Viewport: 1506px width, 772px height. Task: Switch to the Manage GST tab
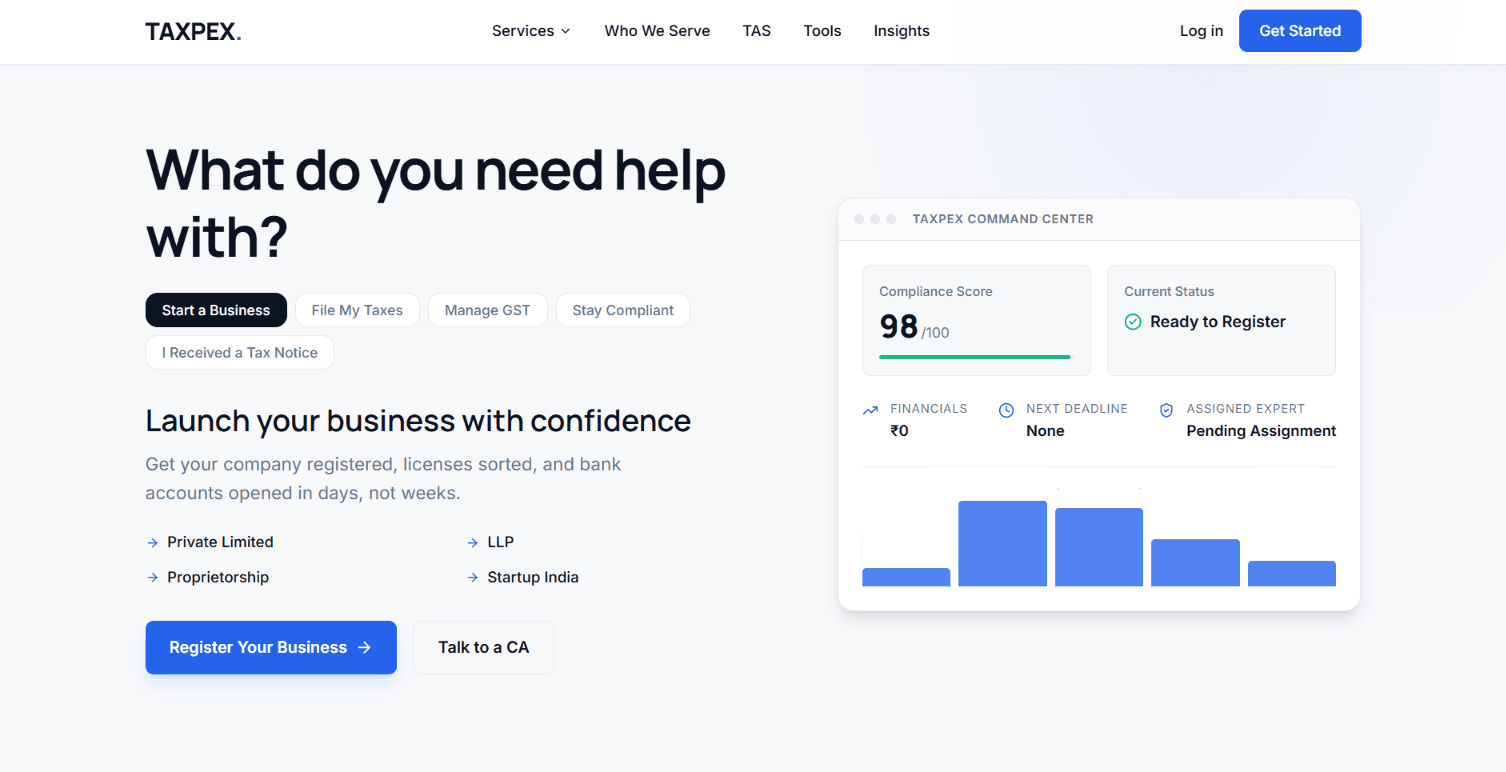pyautogui.click(x=488, y=310)
